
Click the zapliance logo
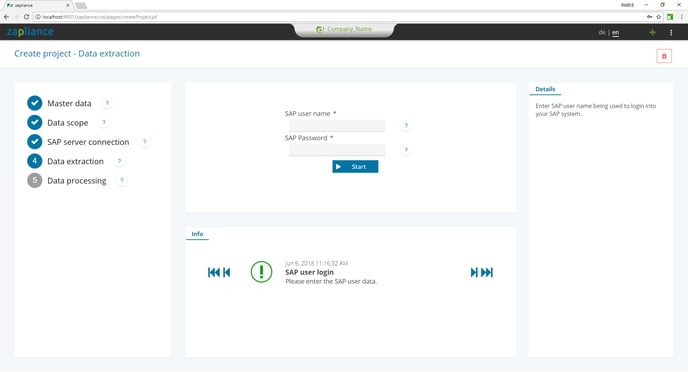30,32
